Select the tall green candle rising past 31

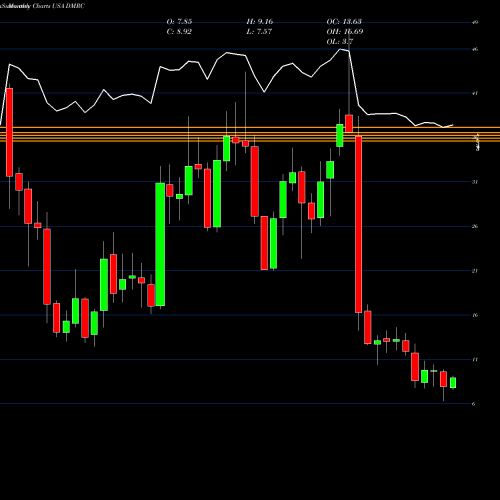160,244
